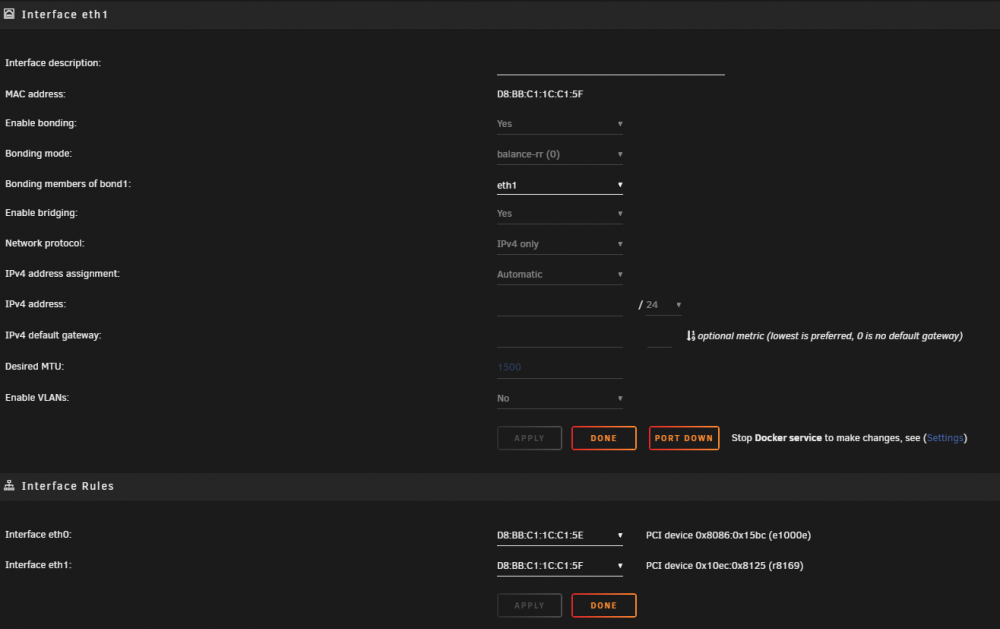Image resolution: width=1000 pixels, height=629 pixels.
Task: Click the Interface description input field
Action: 610,65
